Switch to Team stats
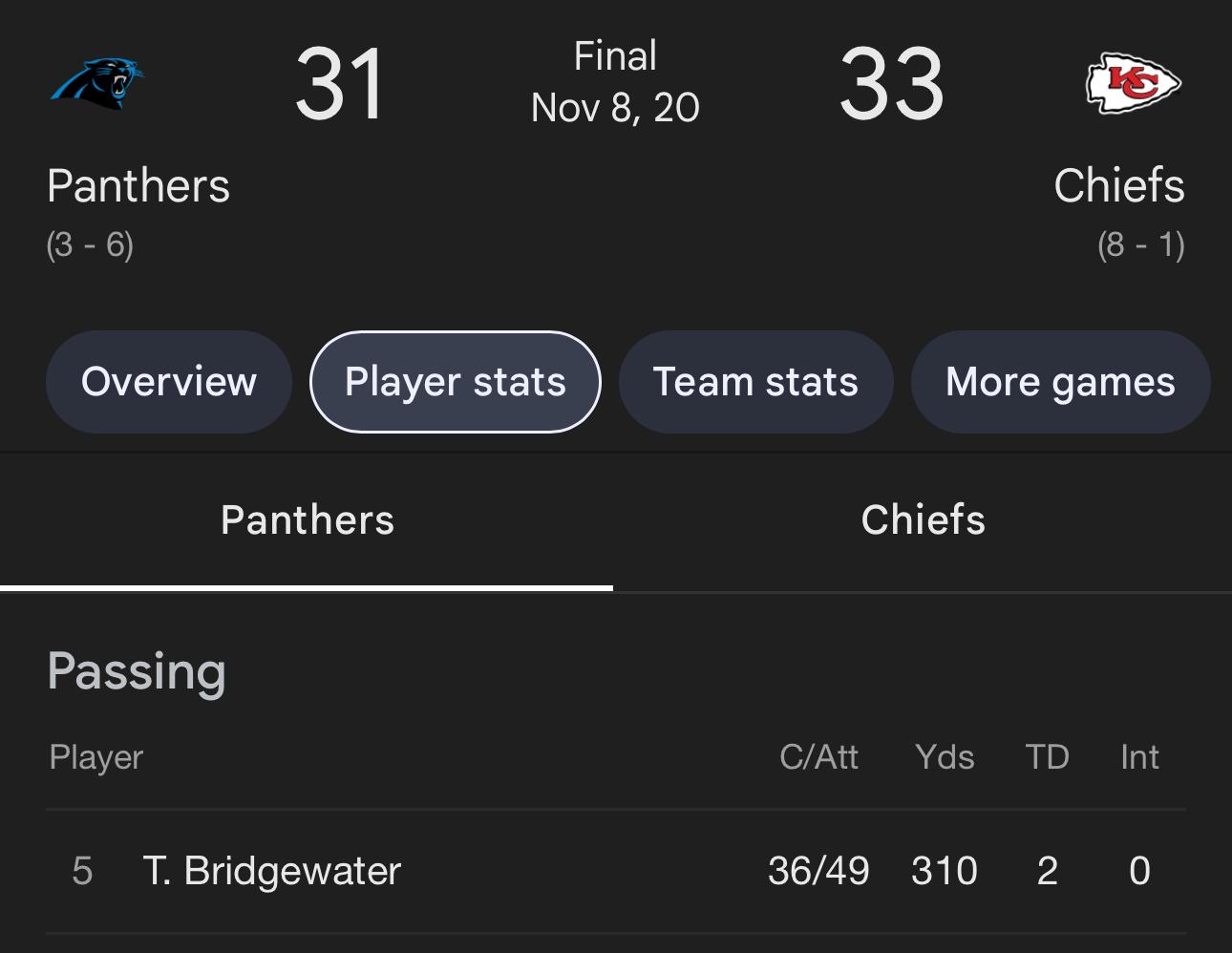 tap(755, 382)
